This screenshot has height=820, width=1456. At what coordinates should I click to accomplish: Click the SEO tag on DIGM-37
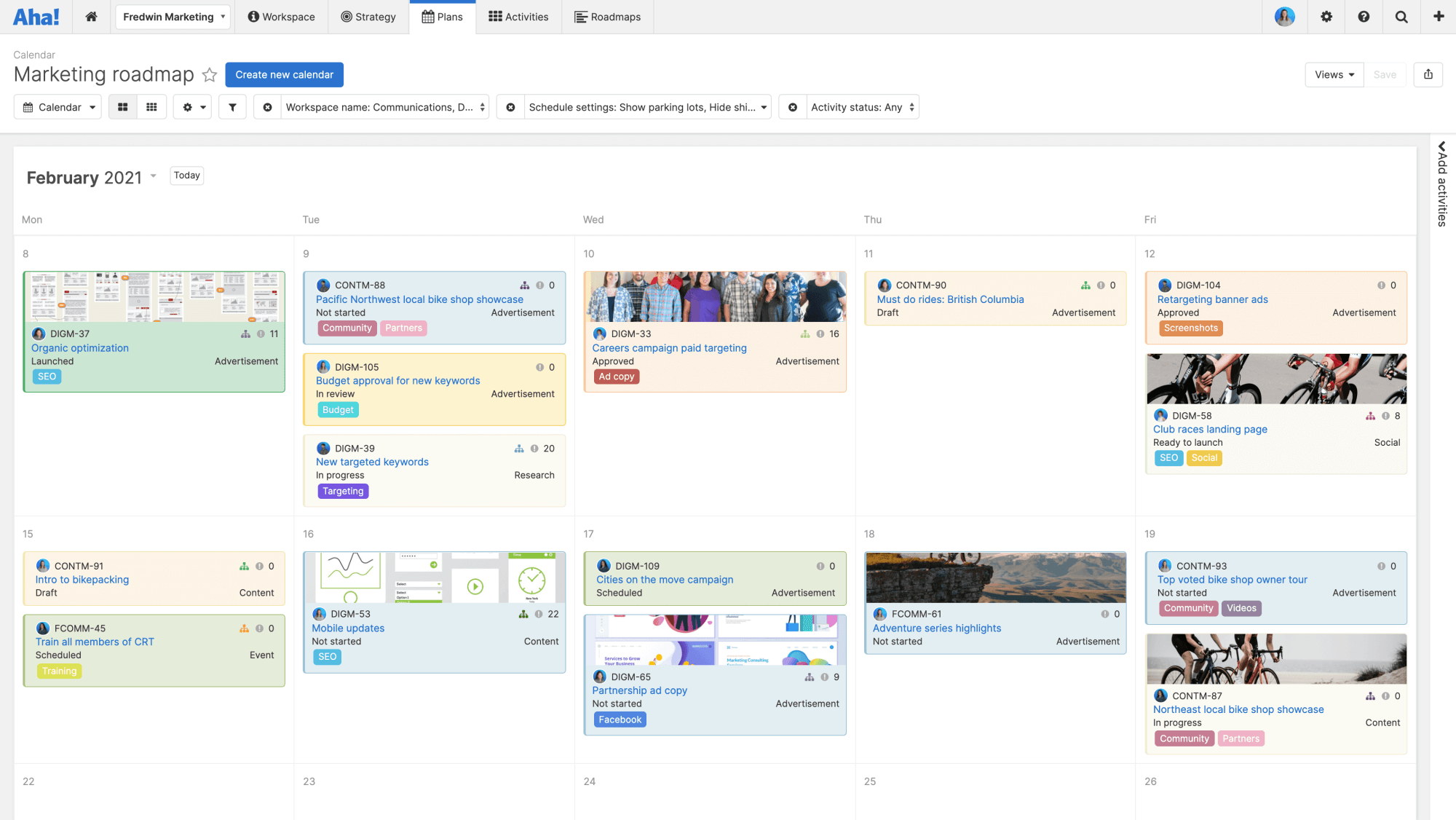[47, 377]
